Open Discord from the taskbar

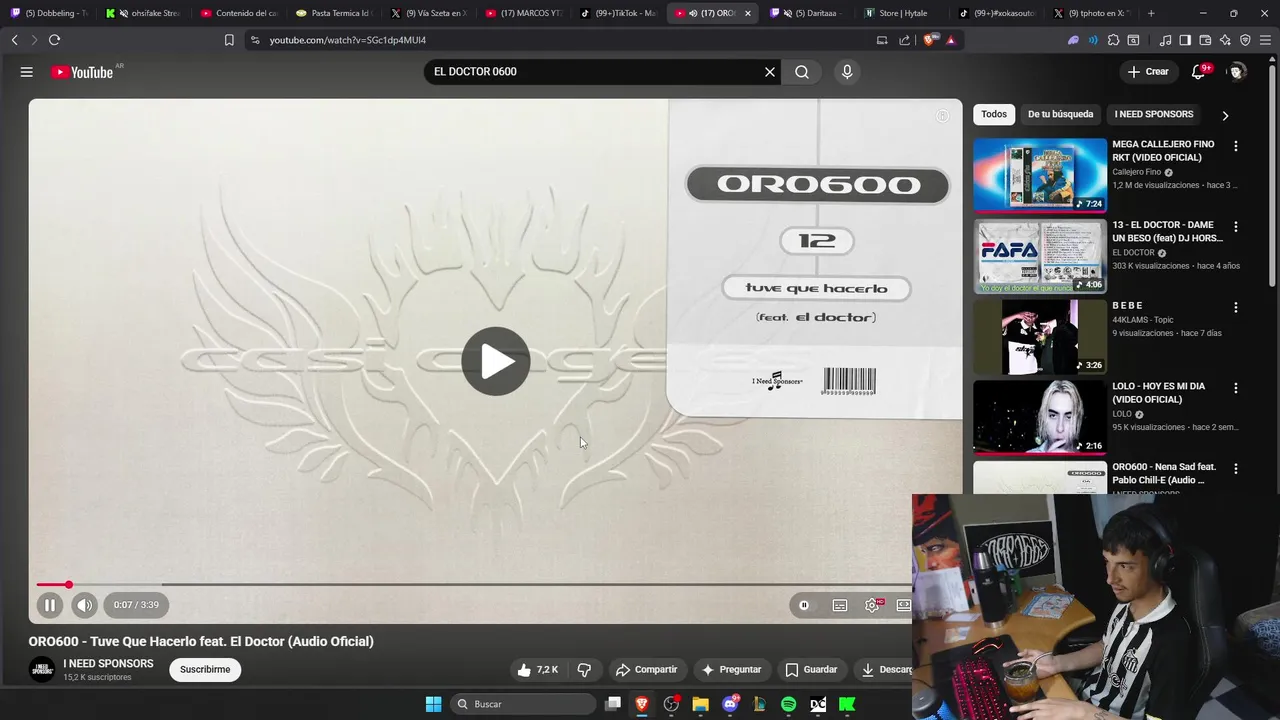pos(730,704)
